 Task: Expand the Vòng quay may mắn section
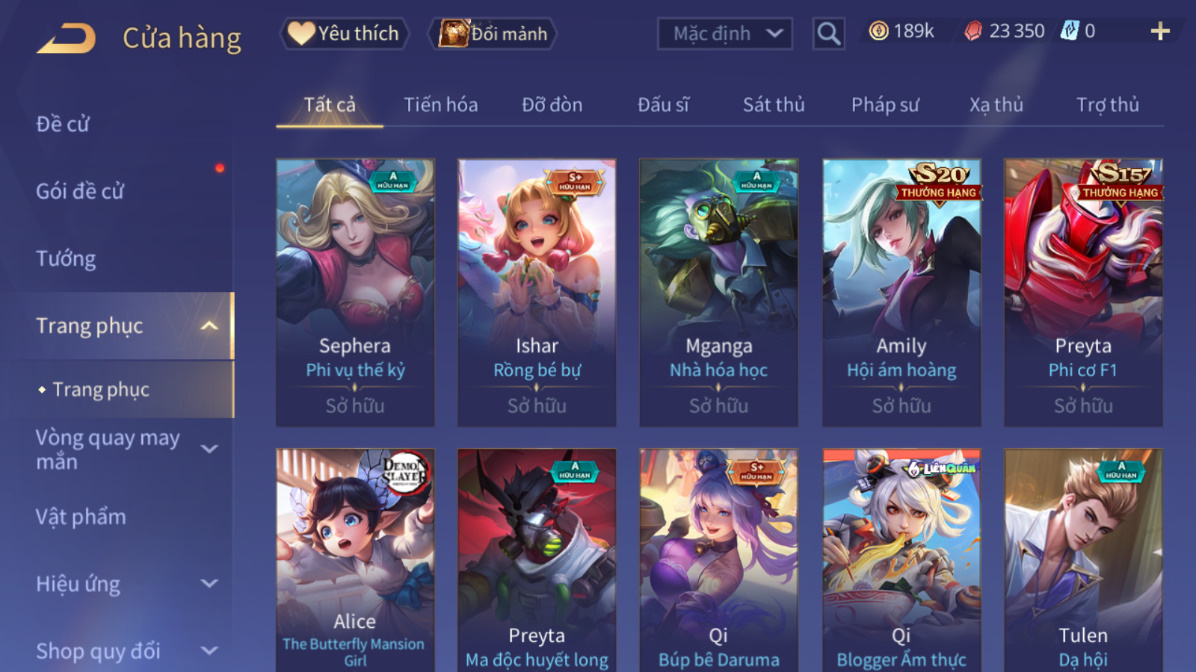click(209, 449)
